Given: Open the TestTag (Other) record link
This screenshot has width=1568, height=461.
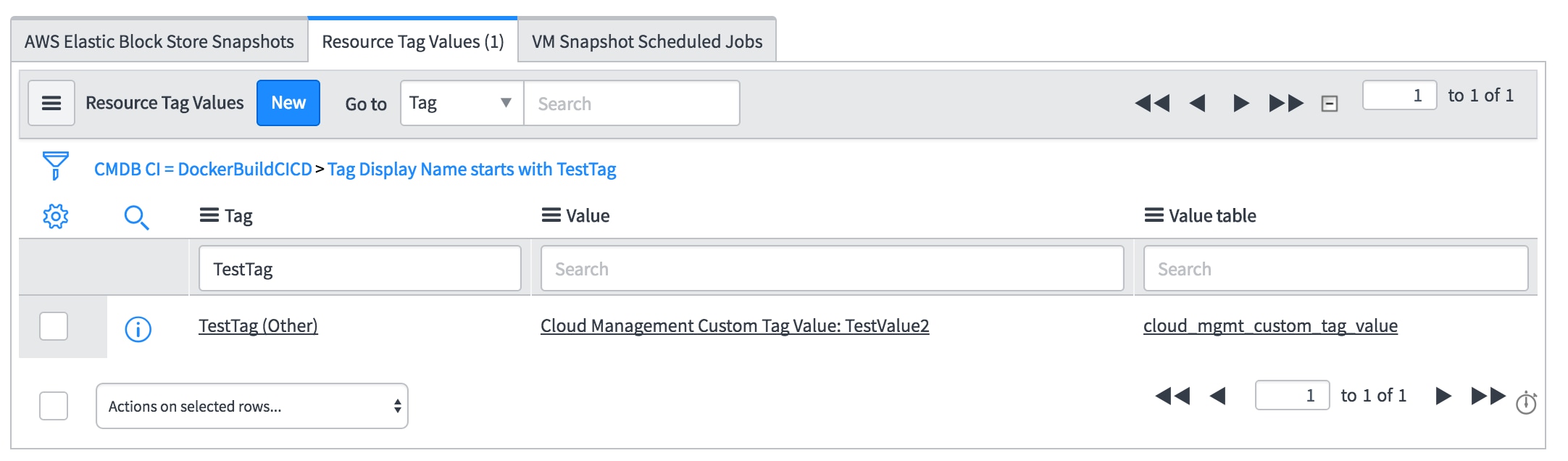Looking at the screenshot, I should point(257,326).
